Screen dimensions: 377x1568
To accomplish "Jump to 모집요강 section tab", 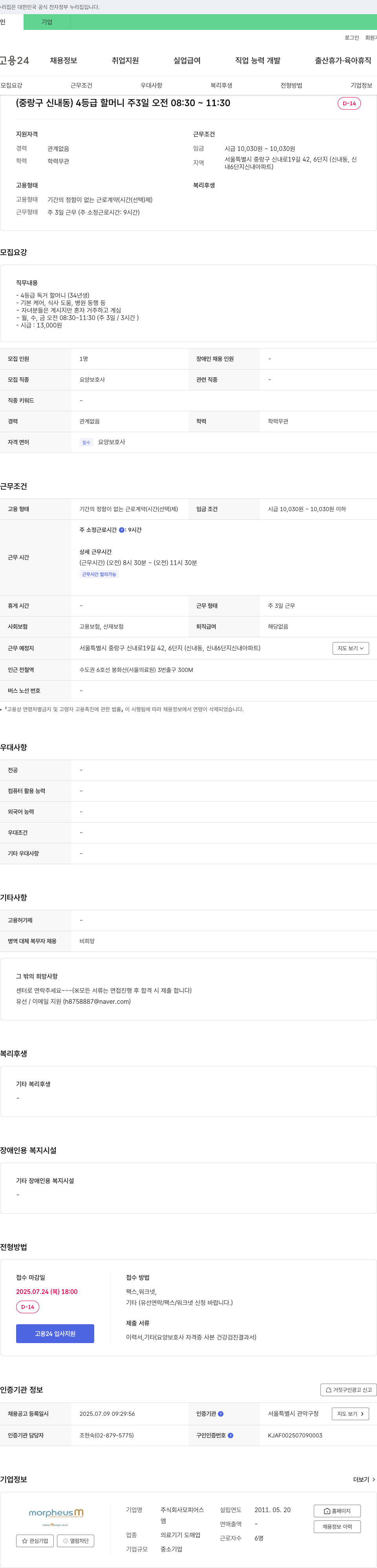I will coord(11,85).
